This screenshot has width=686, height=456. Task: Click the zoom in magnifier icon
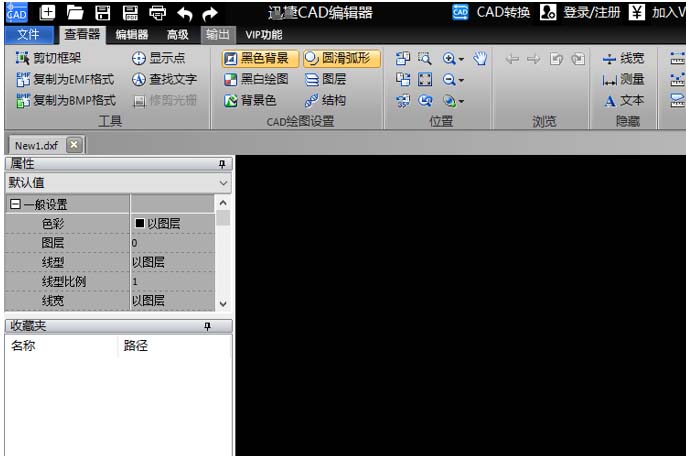[x=449, y=58]
